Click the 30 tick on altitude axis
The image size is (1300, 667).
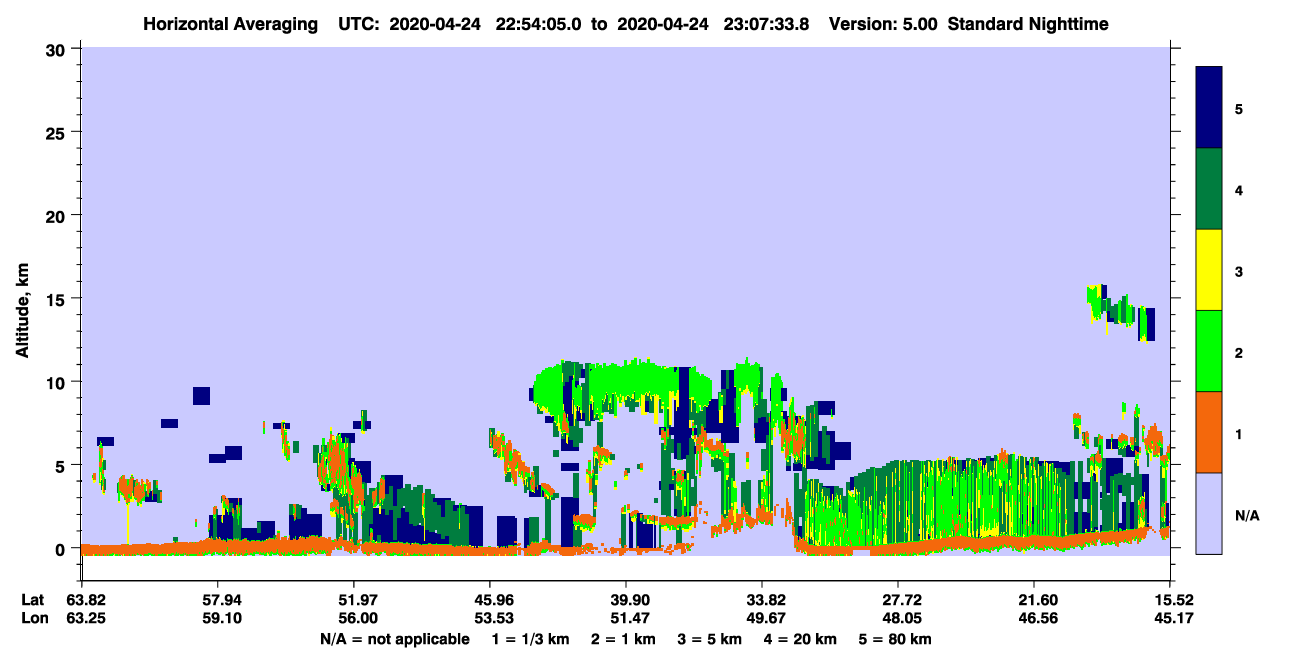tap(59, 49)
